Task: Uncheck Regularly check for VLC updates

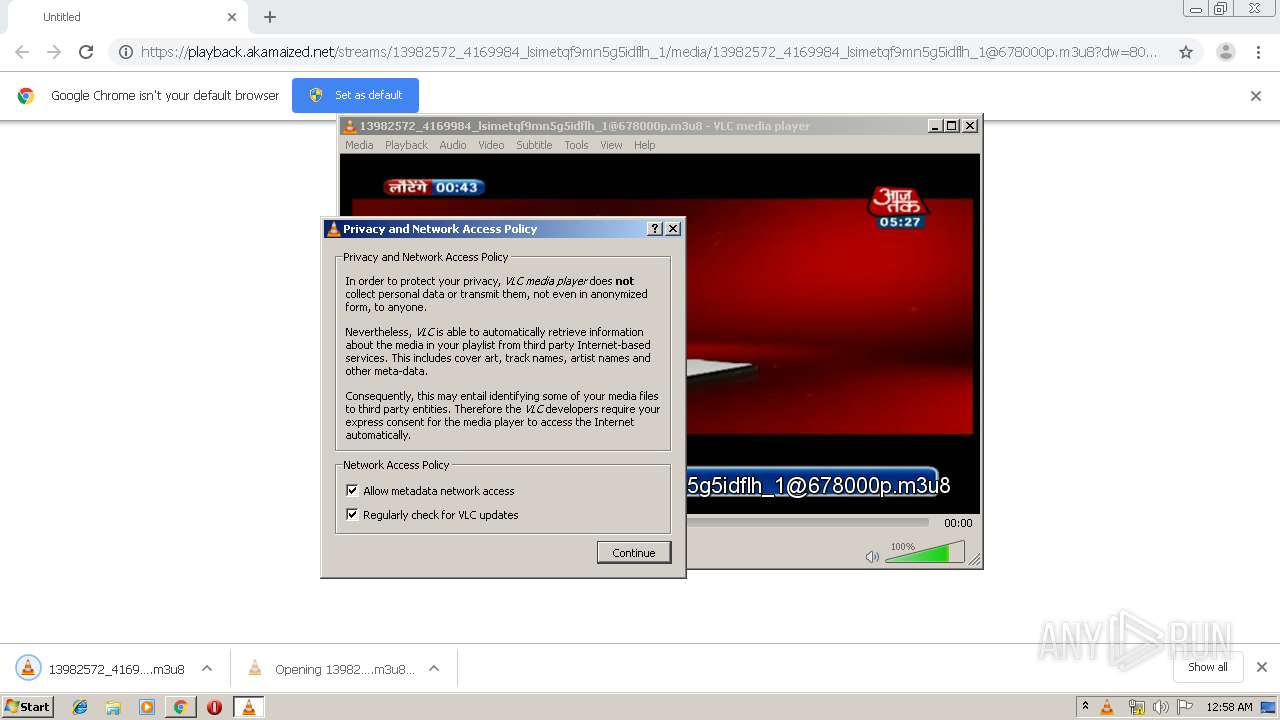Action: tap(352, 515)
